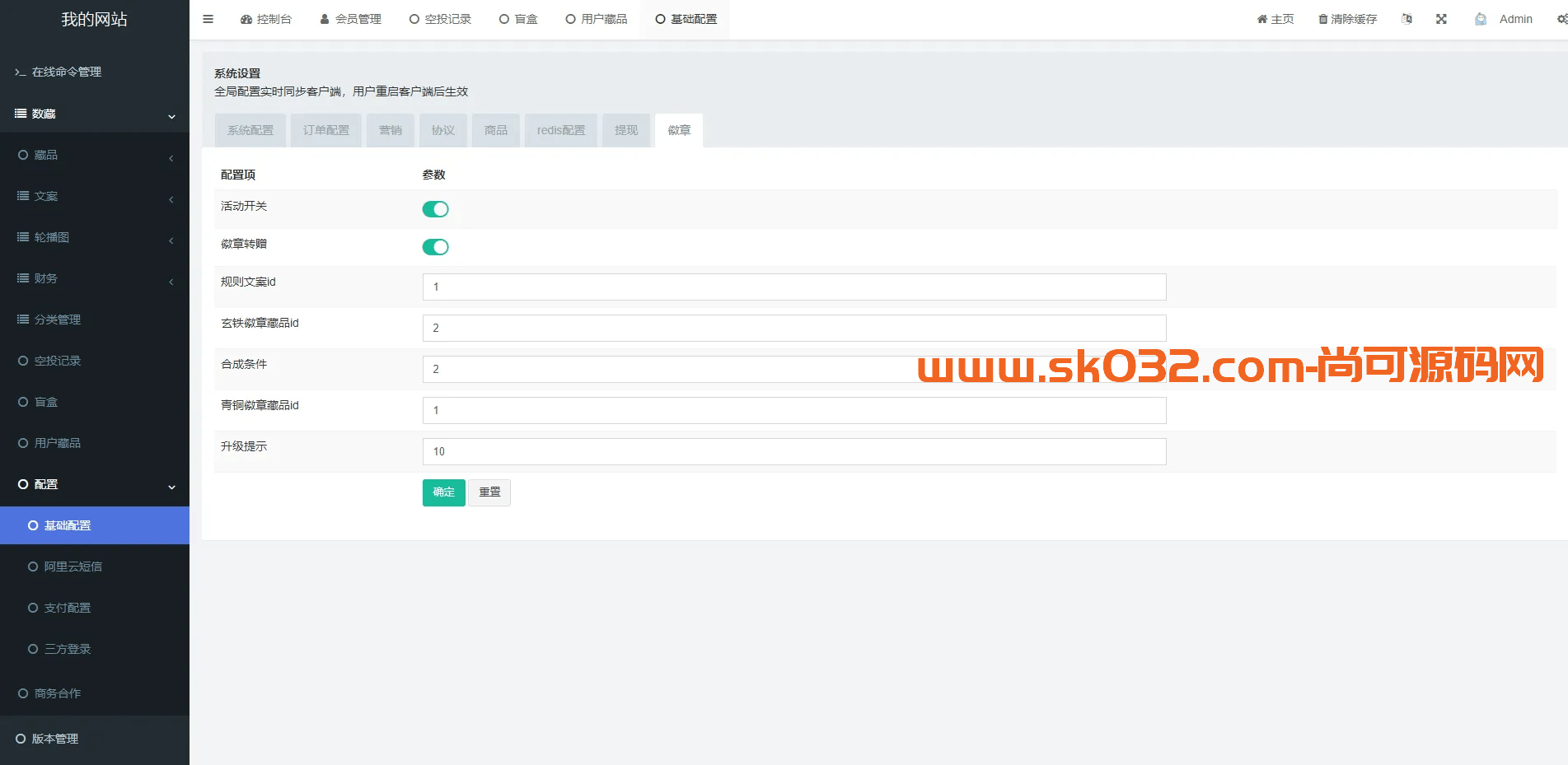Click the user icon of 会员管理 tab

(325, 19)
